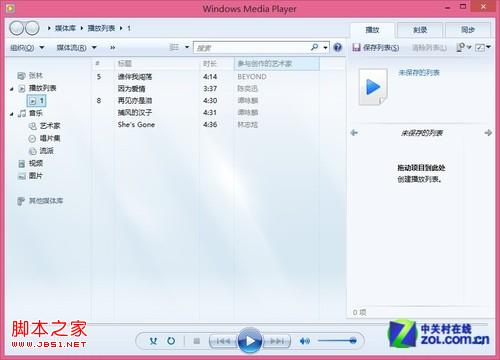Click the artist BEYOND
The height and width of the screenshot is (360, 500).
[252, 77]
